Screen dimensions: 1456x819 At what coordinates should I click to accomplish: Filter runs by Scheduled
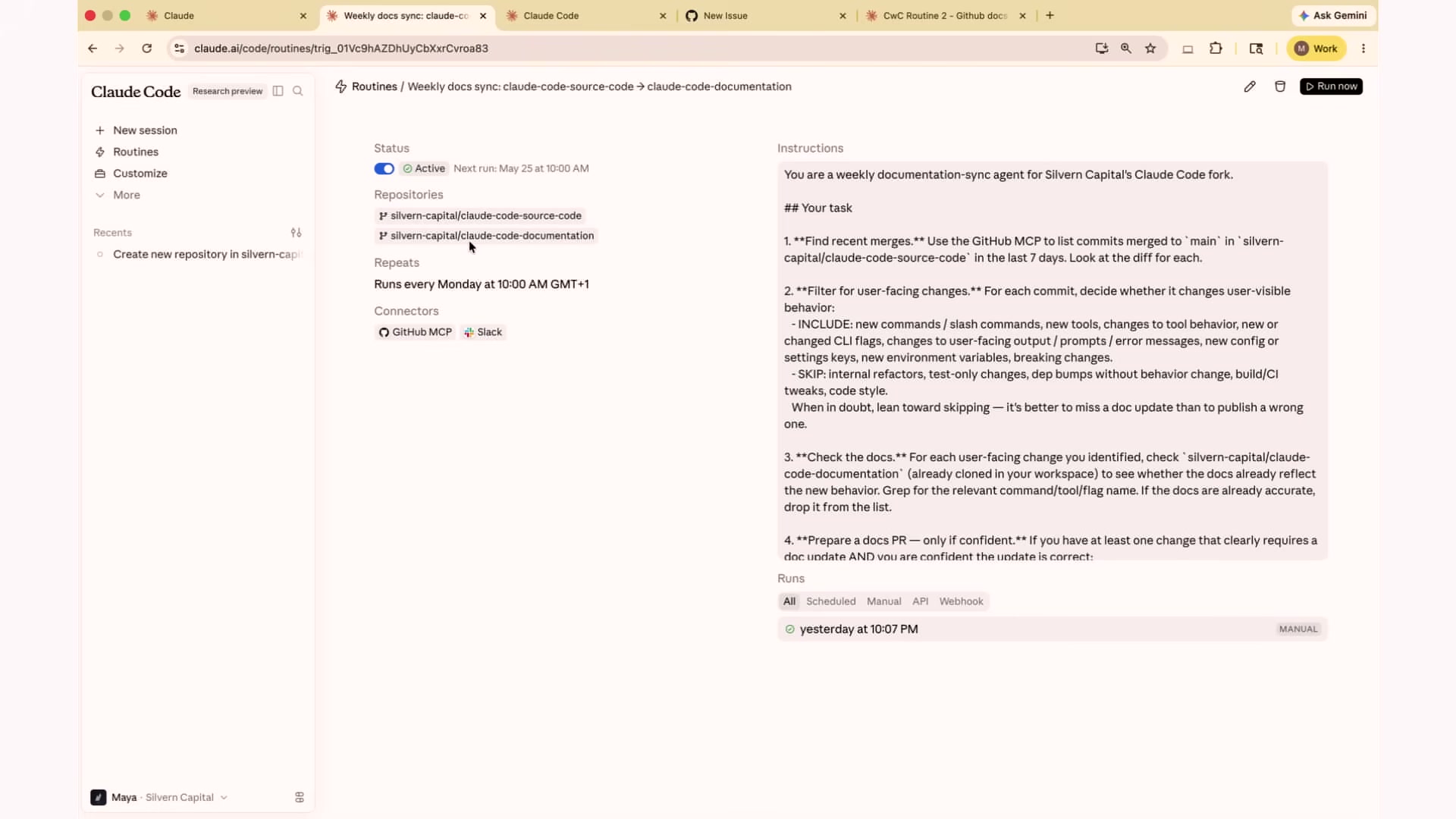830,601
